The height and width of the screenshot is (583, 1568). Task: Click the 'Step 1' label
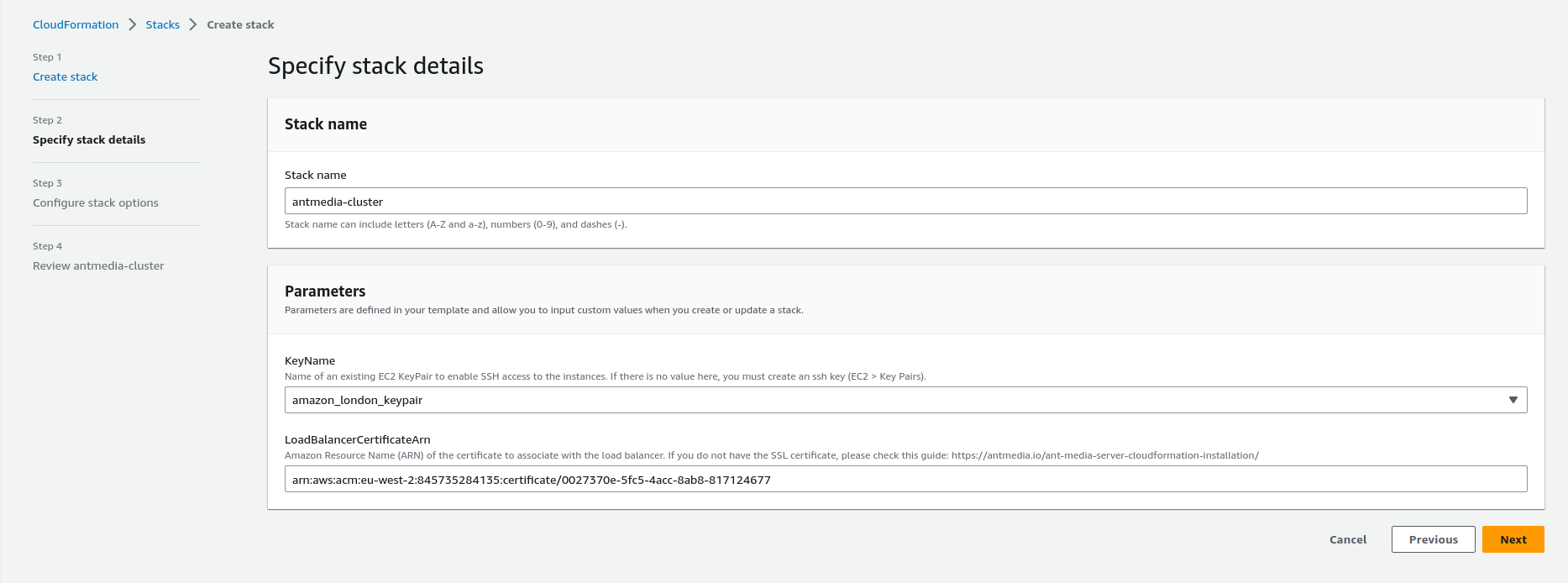[47, 57]
